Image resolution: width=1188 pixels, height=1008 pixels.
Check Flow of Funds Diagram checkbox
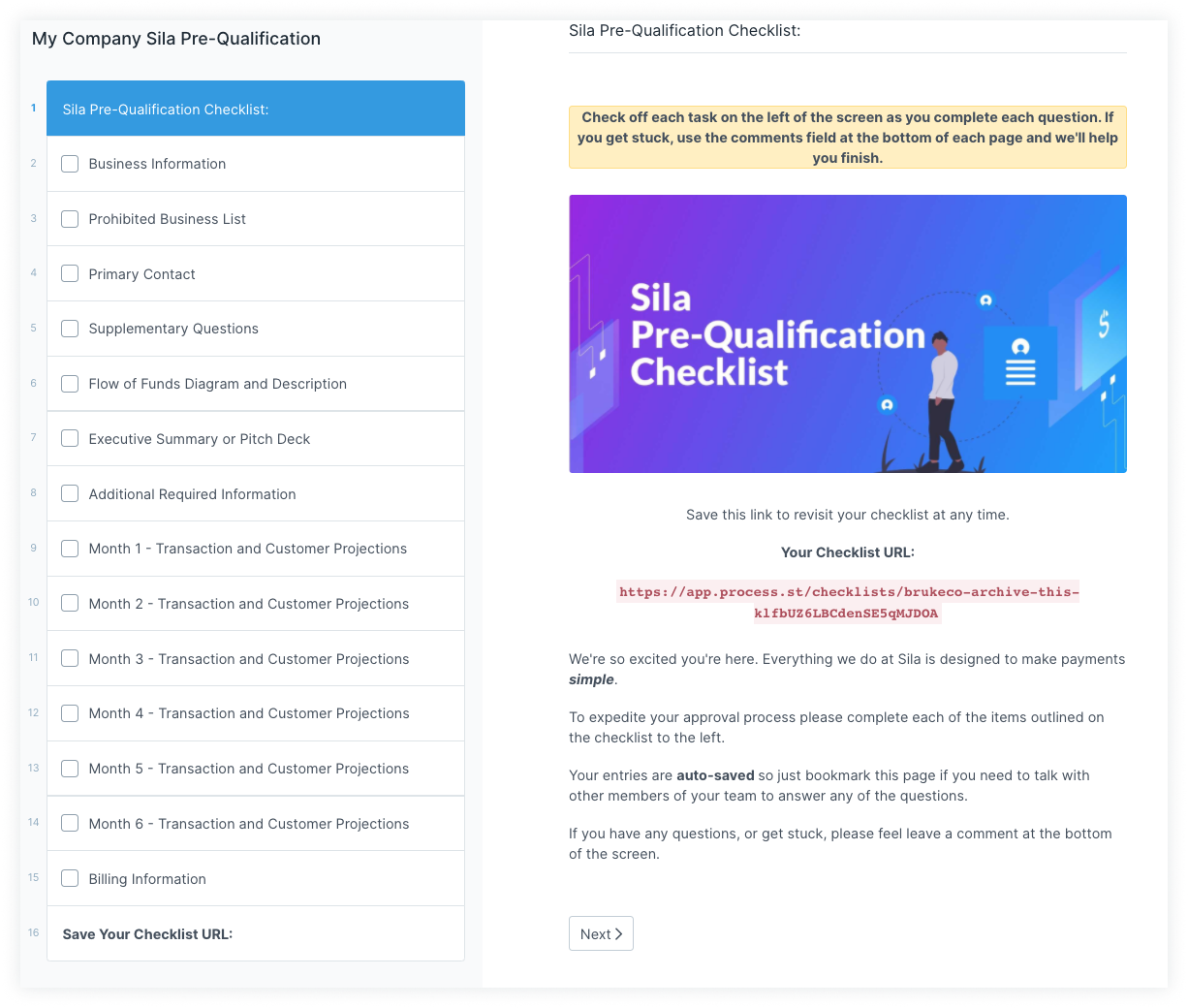click(70, 384)
